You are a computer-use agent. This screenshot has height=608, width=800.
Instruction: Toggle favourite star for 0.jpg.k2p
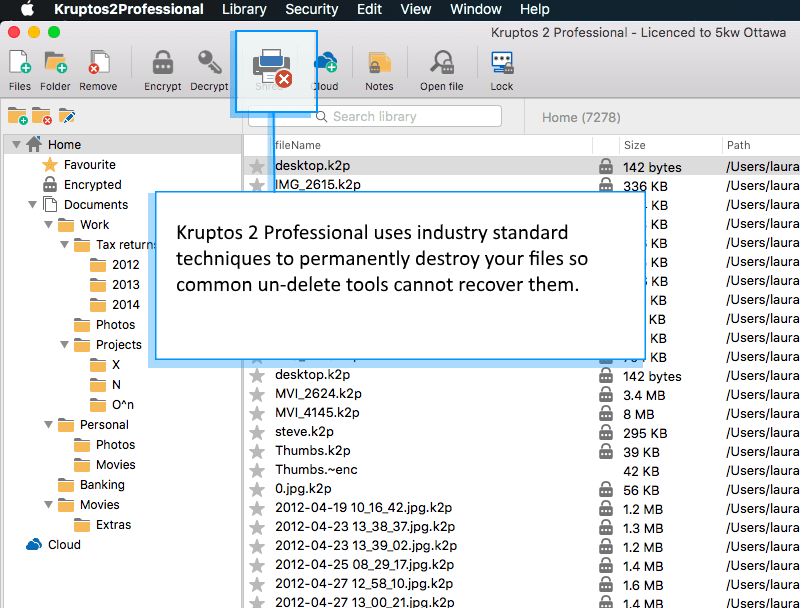point(257,489)
